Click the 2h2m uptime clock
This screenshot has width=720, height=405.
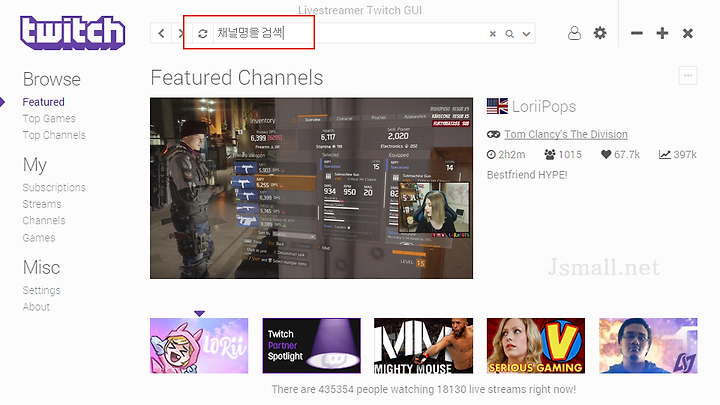coord(491,155)
